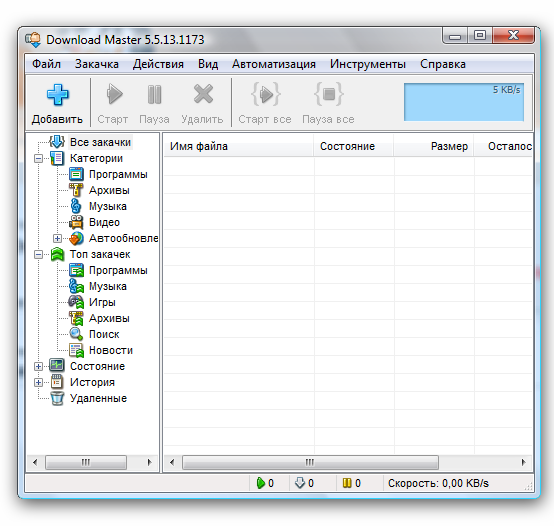Click the Пауза все toolbar icon
The image size is (554, 526).
click(x=329, y=94)
